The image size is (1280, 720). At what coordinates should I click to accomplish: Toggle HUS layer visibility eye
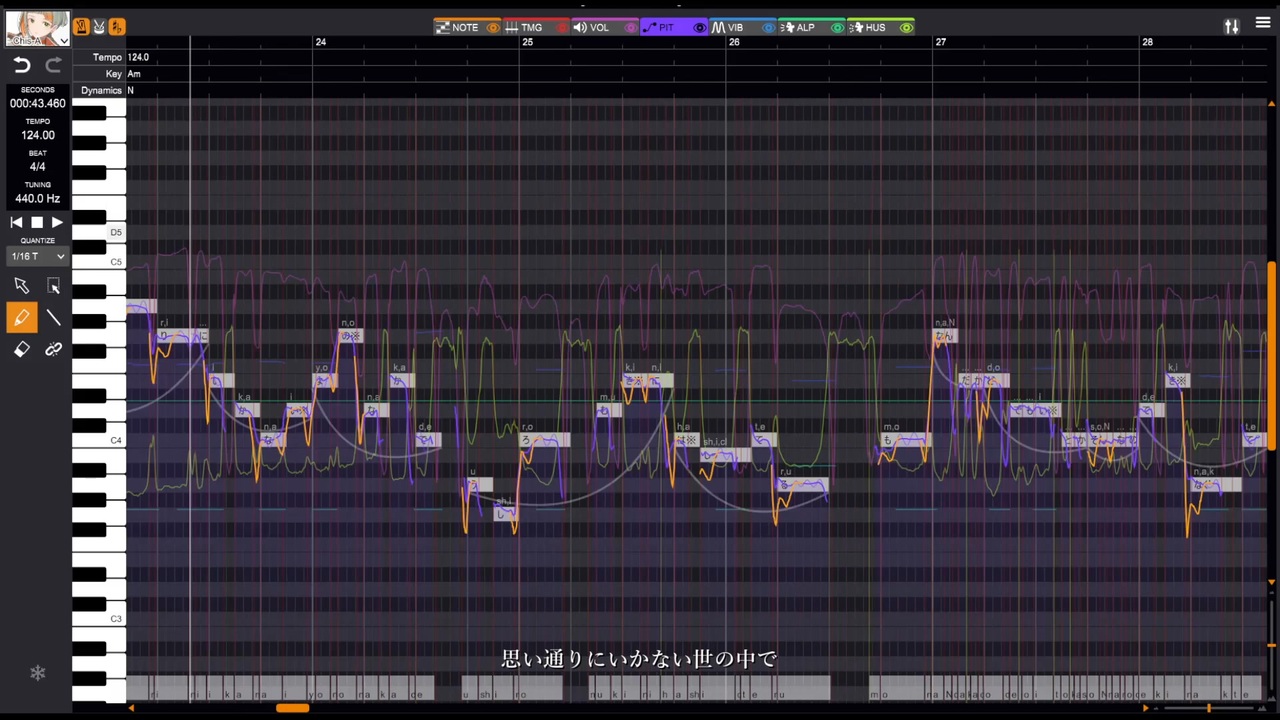coord(906,28)
